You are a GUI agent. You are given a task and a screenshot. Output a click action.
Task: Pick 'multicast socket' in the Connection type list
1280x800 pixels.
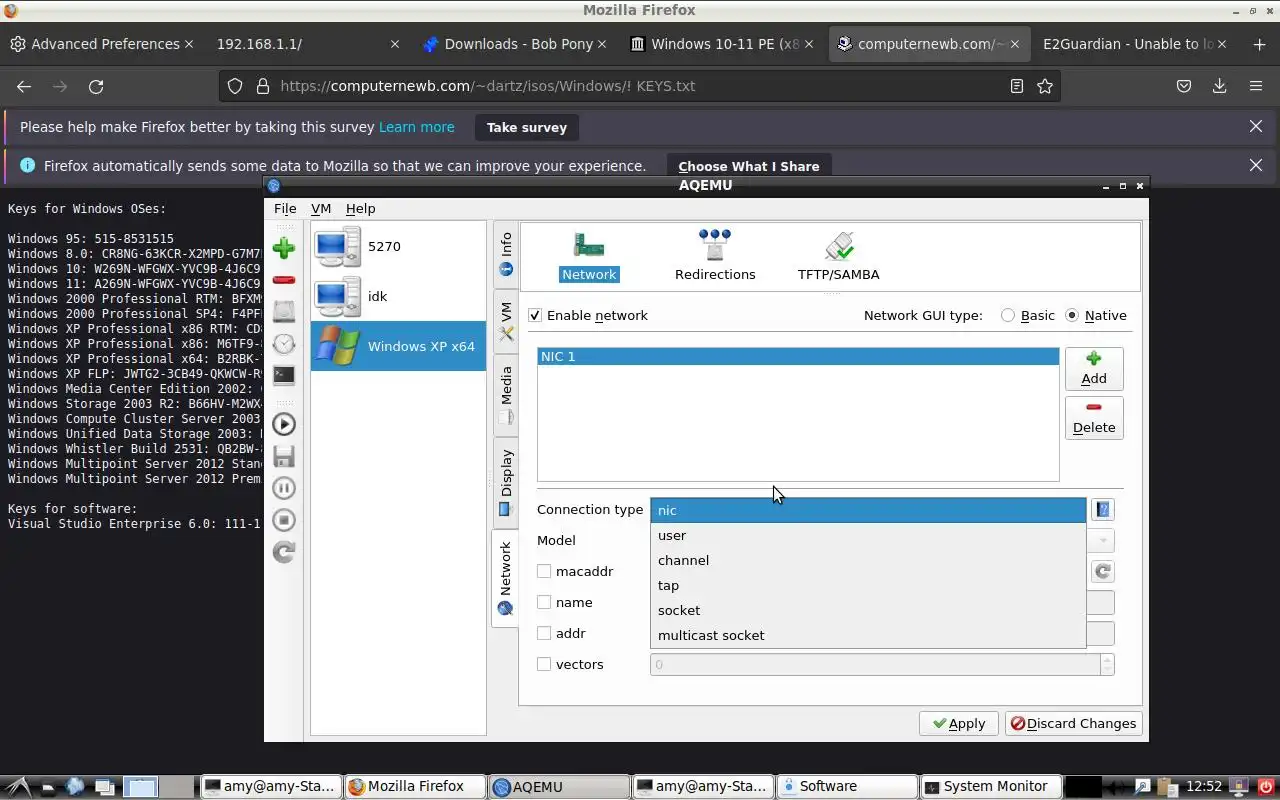tap(868, 635)
